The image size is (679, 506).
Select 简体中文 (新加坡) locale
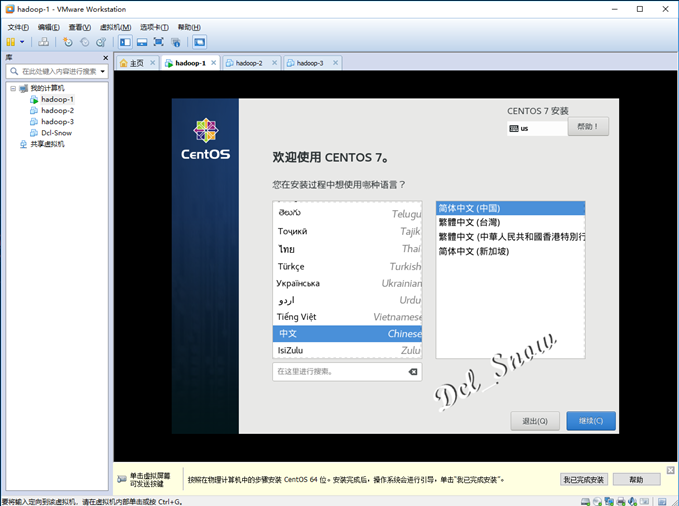tap(511, 251)
